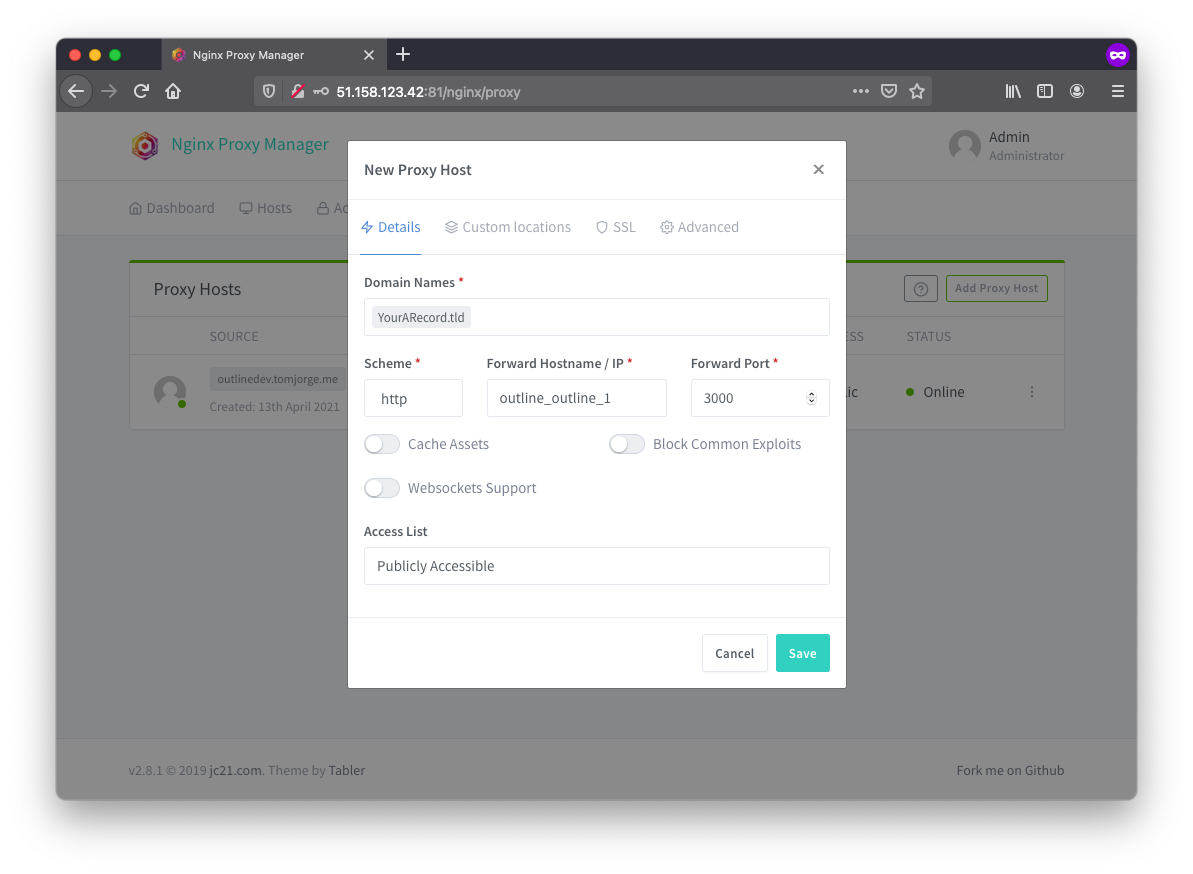Open the outlinedev row options menu
The height and width of the screenshot is (874, 1193).
[1032, 392]
